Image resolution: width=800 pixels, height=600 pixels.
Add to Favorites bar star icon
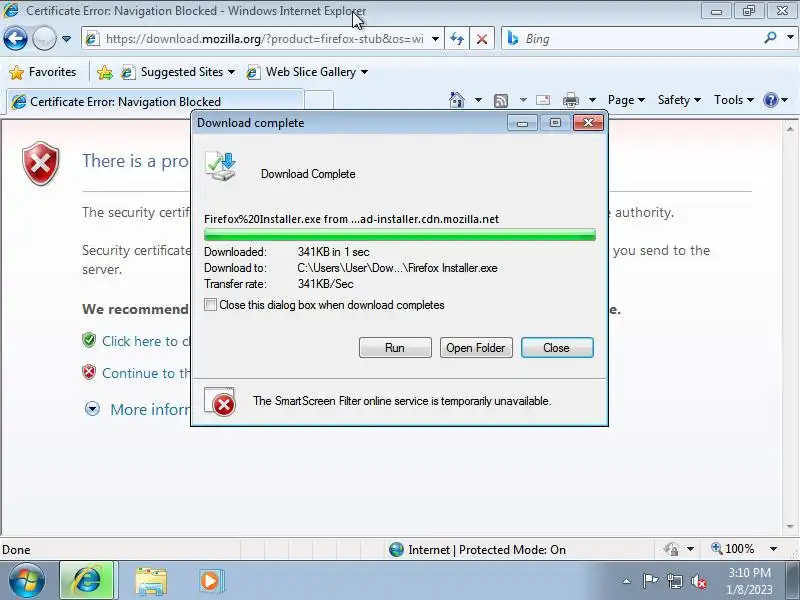(105, 72)
